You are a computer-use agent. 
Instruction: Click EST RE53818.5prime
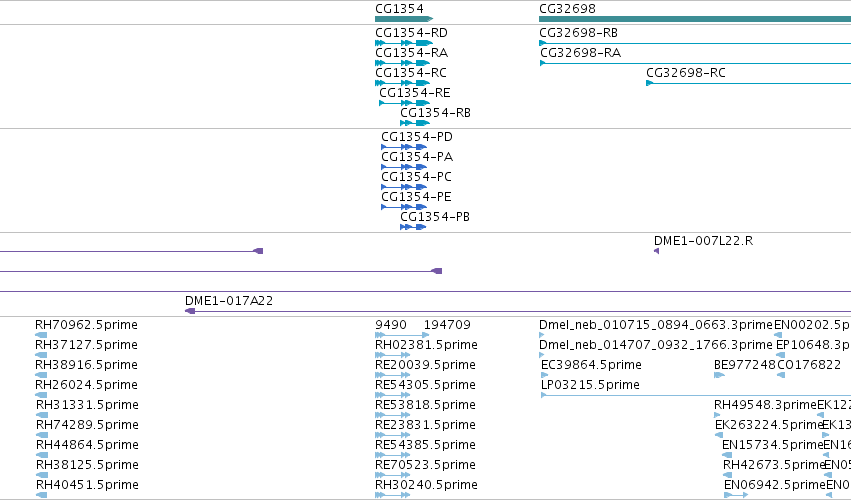426,406
